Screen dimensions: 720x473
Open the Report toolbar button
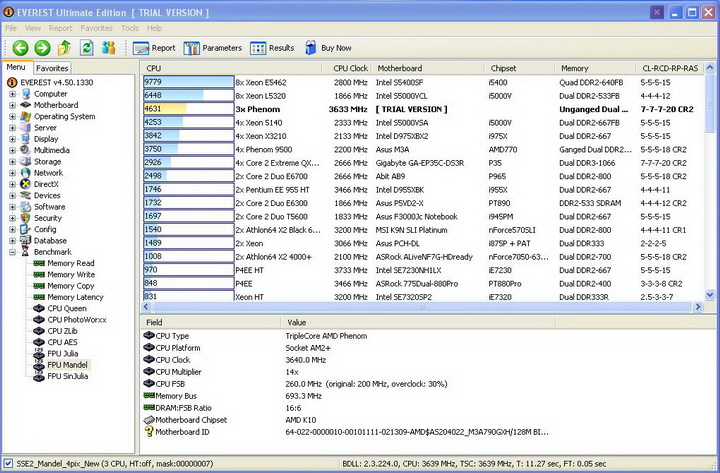(x=154, y=48)
